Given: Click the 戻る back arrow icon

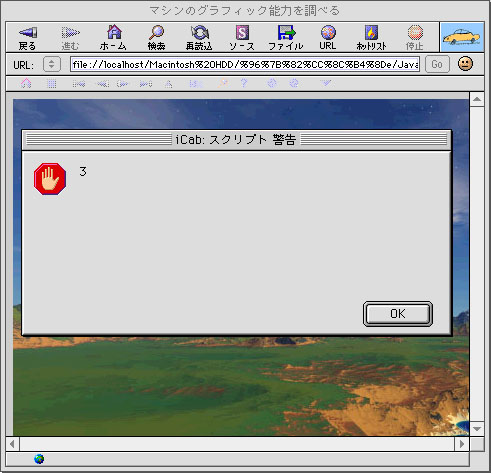Looking at the screenshot, I should (28, 33).
